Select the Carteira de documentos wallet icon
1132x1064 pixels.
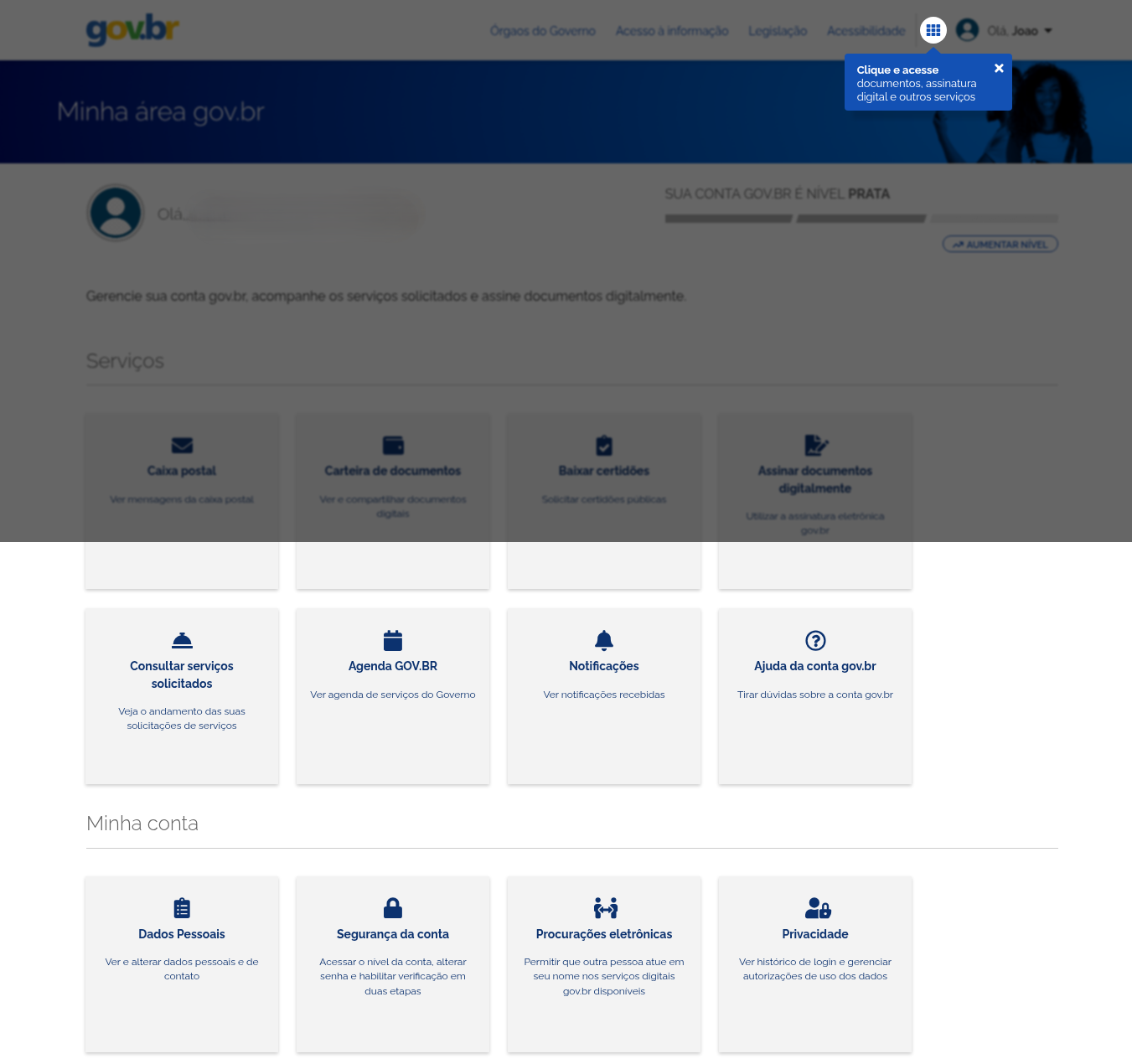pyautogui.click(x=392, y=445)
